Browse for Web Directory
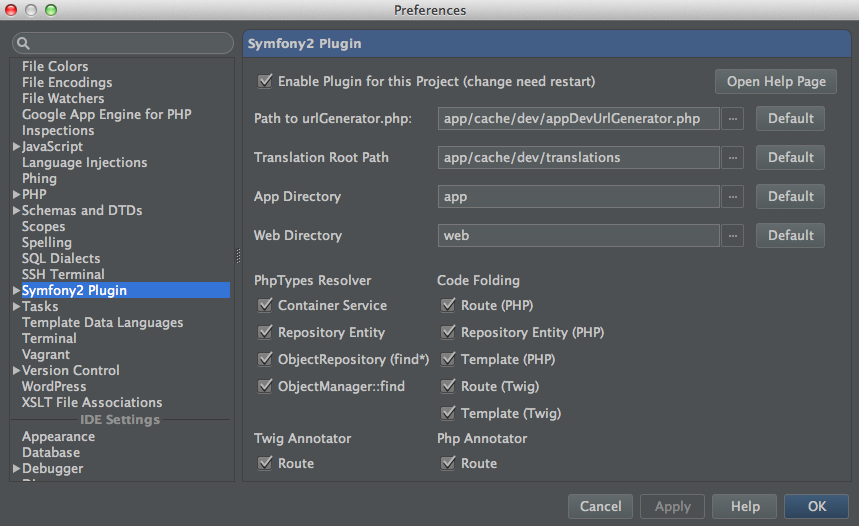This screenshot has width=859, height=526. pyautogui.click(x=732, y=236)
